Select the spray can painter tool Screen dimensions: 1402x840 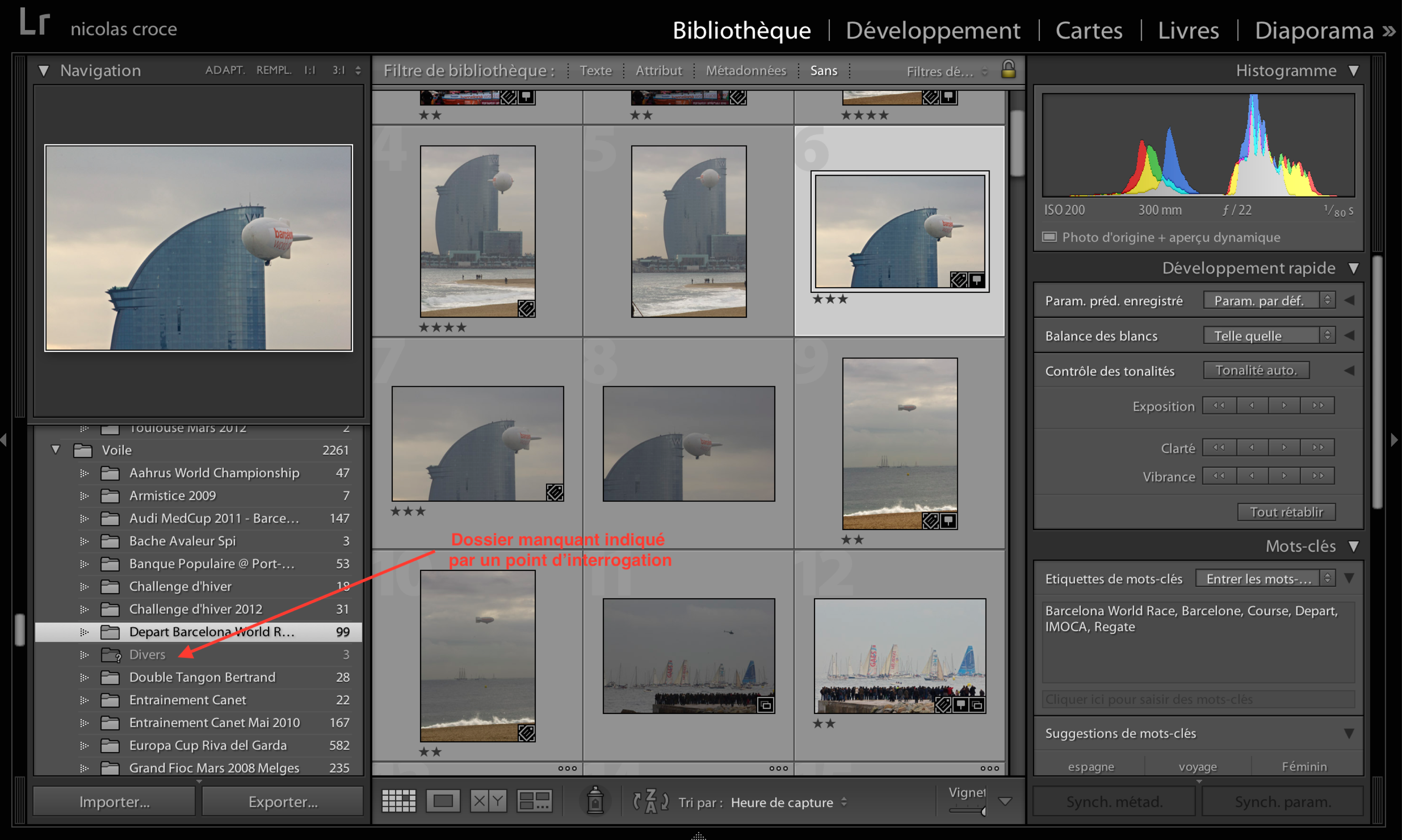(595, 801)
